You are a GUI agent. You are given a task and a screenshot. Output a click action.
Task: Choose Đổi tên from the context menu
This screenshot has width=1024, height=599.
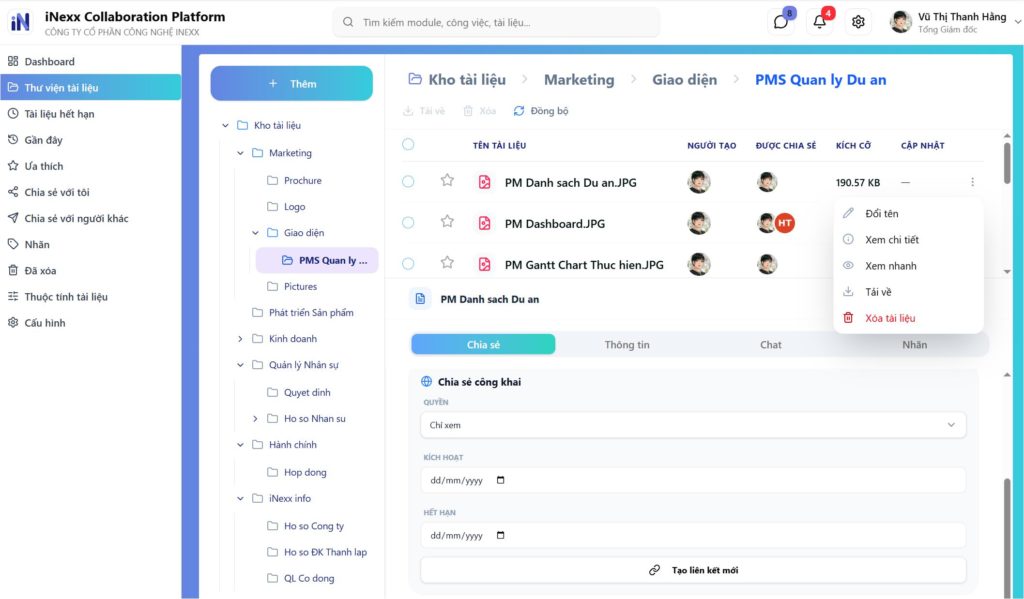[x=881, y=214]
